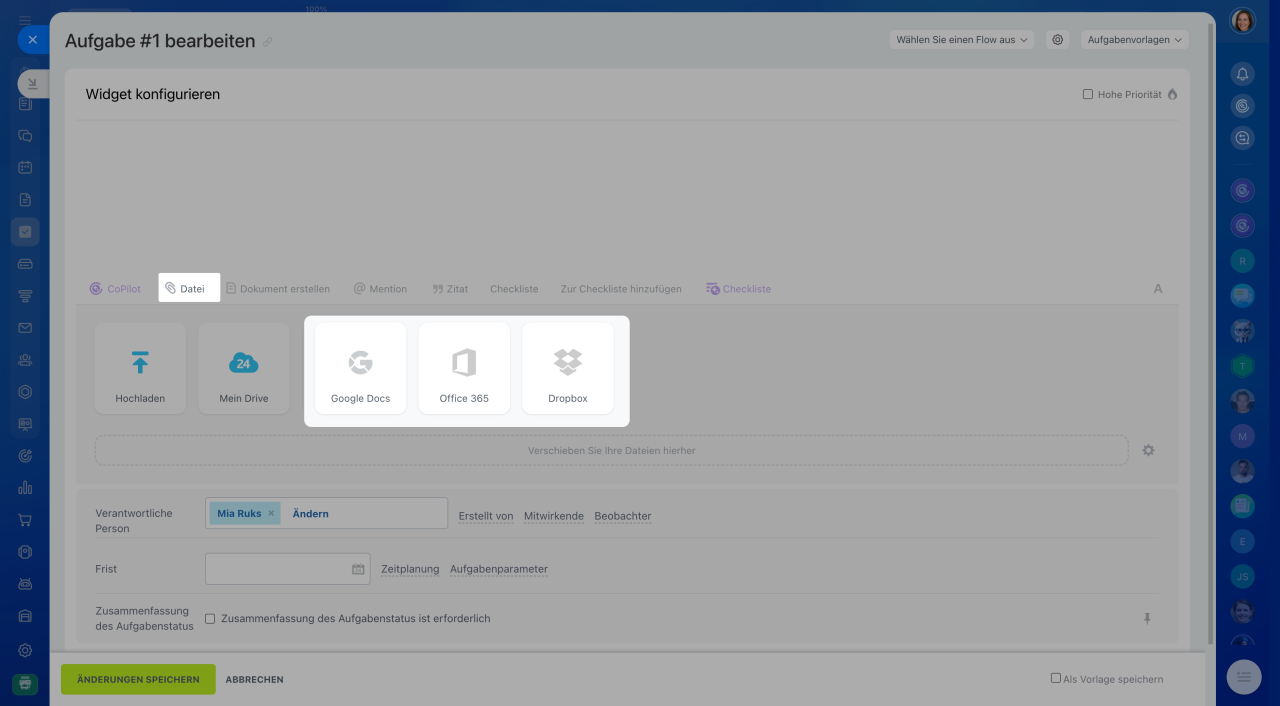1280x706 pixels.
Task: Click 'Verschieben Sie Ihre Dateien hierher' drop zone
Action: pos(611,450)
